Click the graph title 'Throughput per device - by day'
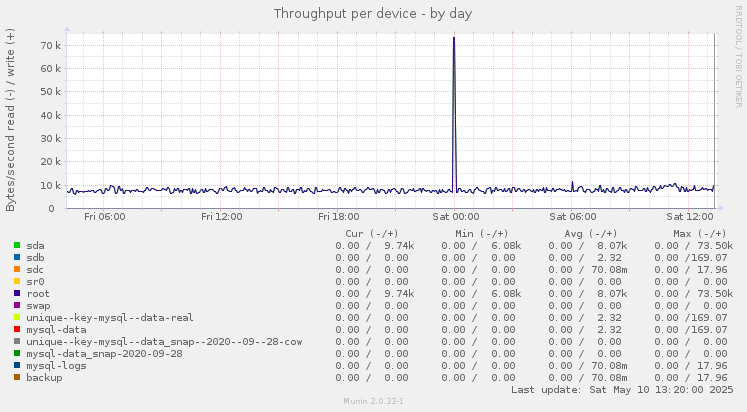 pos(373,13)
